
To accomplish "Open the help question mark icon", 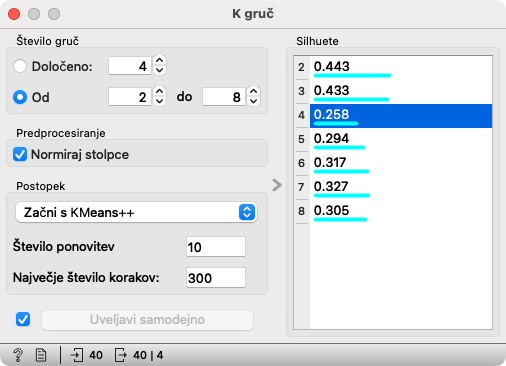I will [x=18, y=355].
